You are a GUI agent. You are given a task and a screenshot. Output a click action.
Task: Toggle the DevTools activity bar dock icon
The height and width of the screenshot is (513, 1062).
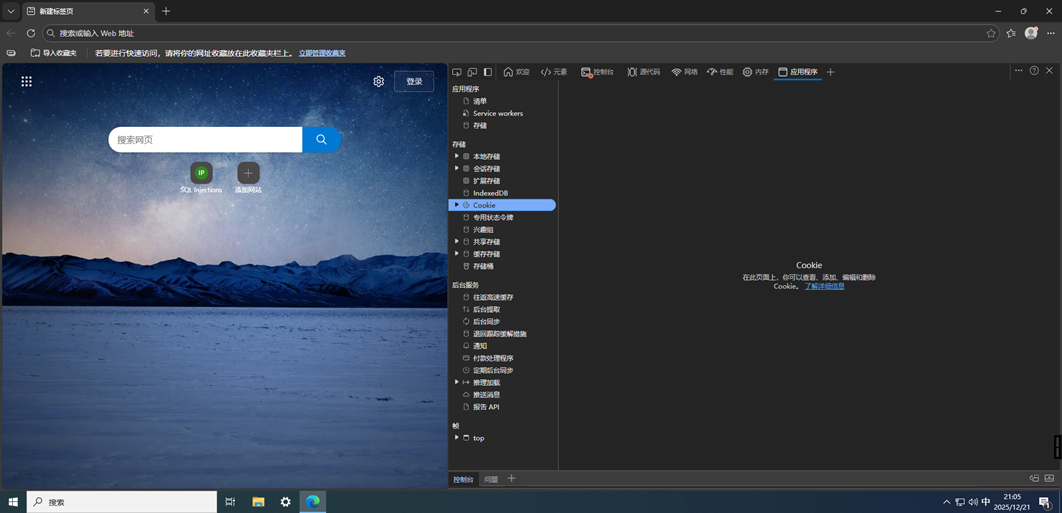click(488, 72)
